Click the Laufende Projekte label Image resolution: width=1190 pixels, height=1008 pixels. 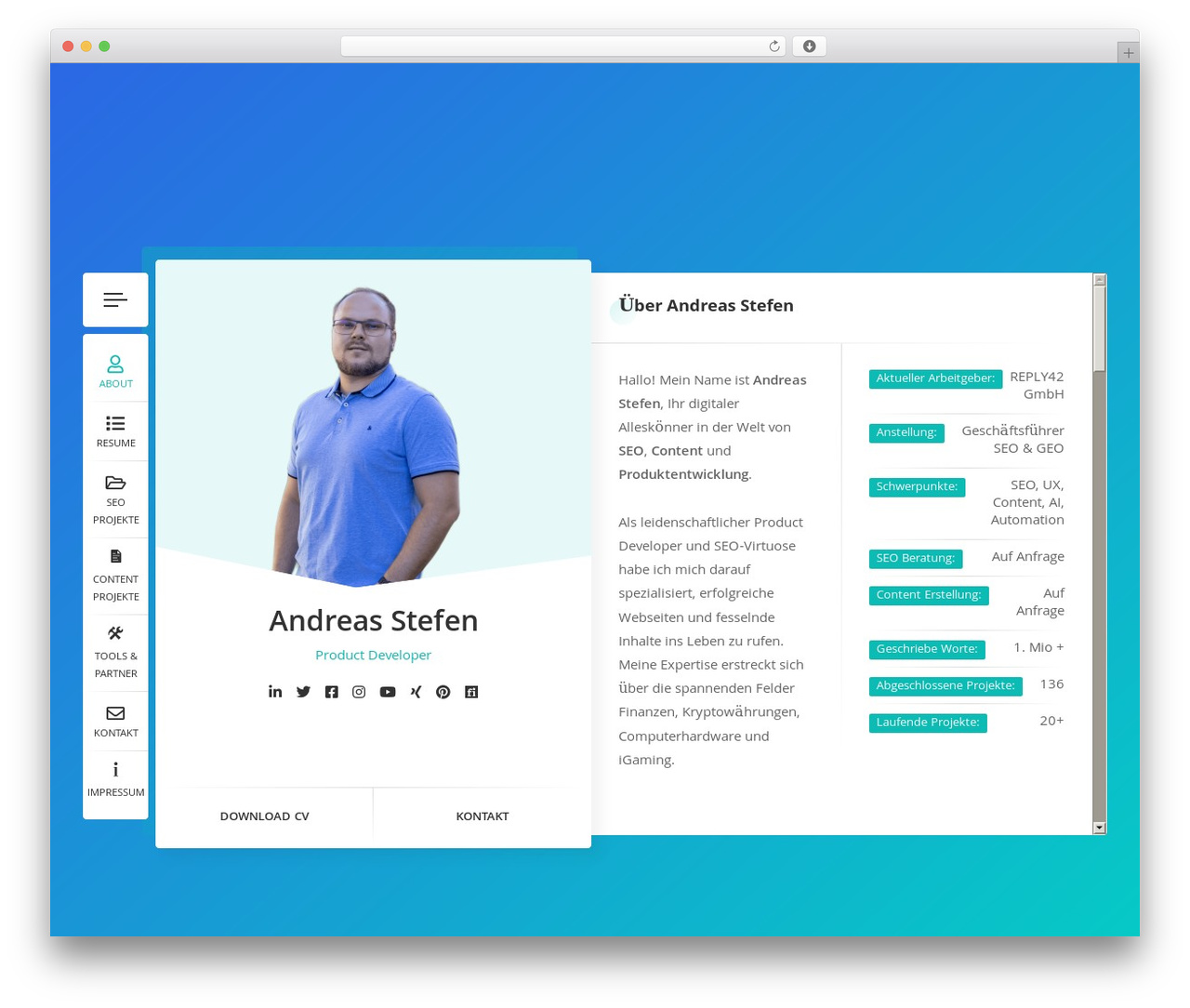pos(928,723)
